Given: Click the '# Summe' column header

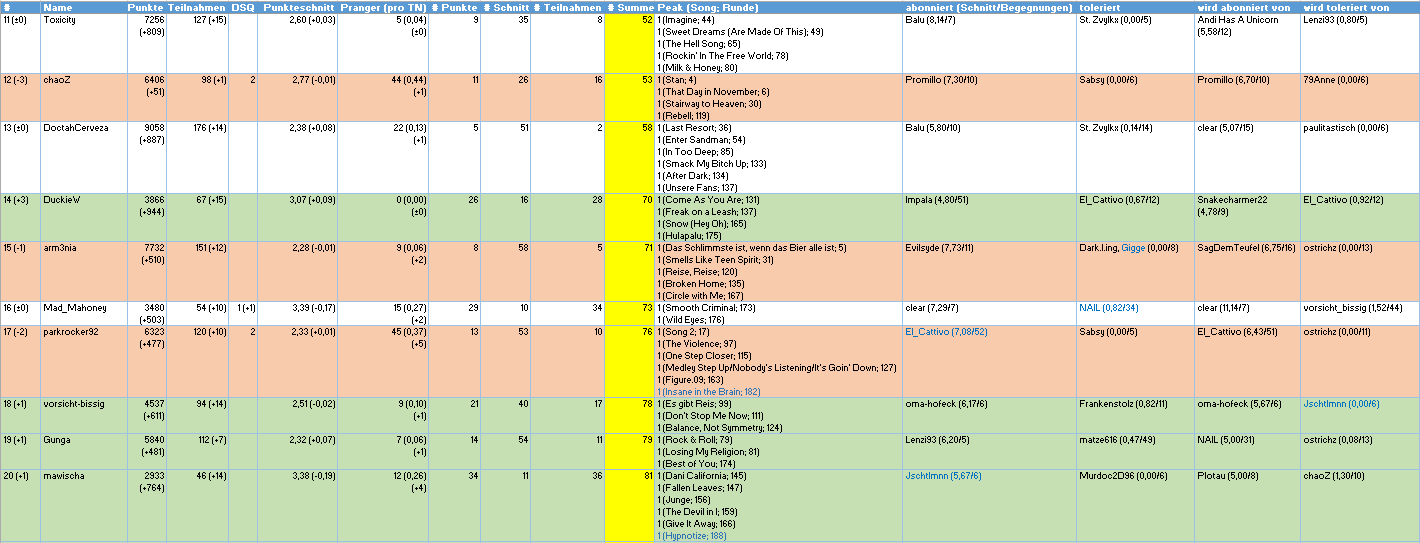Looking at the screenshot, I should 630,7.
